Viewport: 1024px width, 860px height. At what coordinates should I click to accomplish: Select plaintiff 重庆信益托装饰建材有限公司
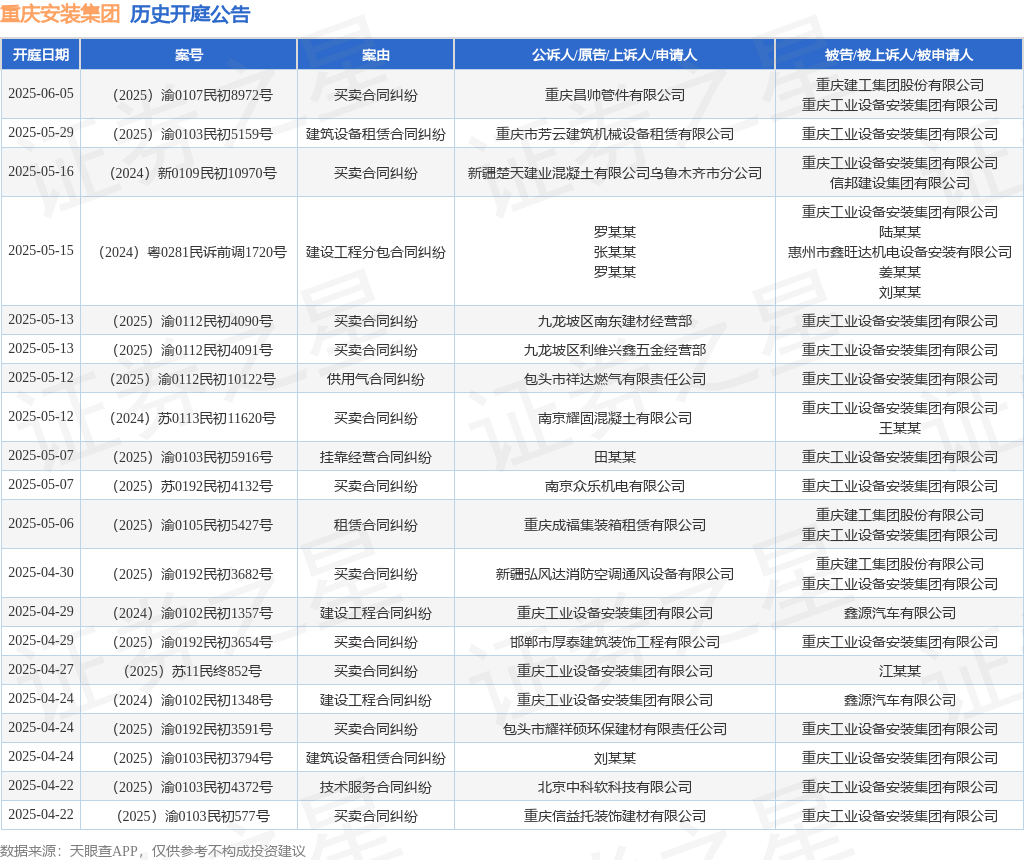pos(615,816)
